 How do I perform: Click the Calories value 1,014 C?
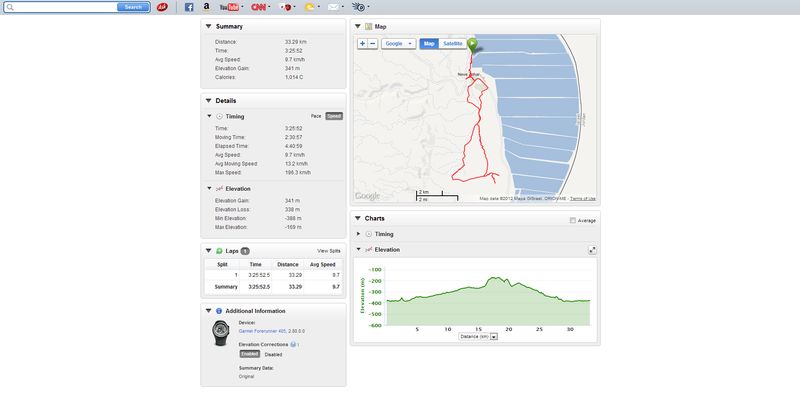tap(294, 78)
